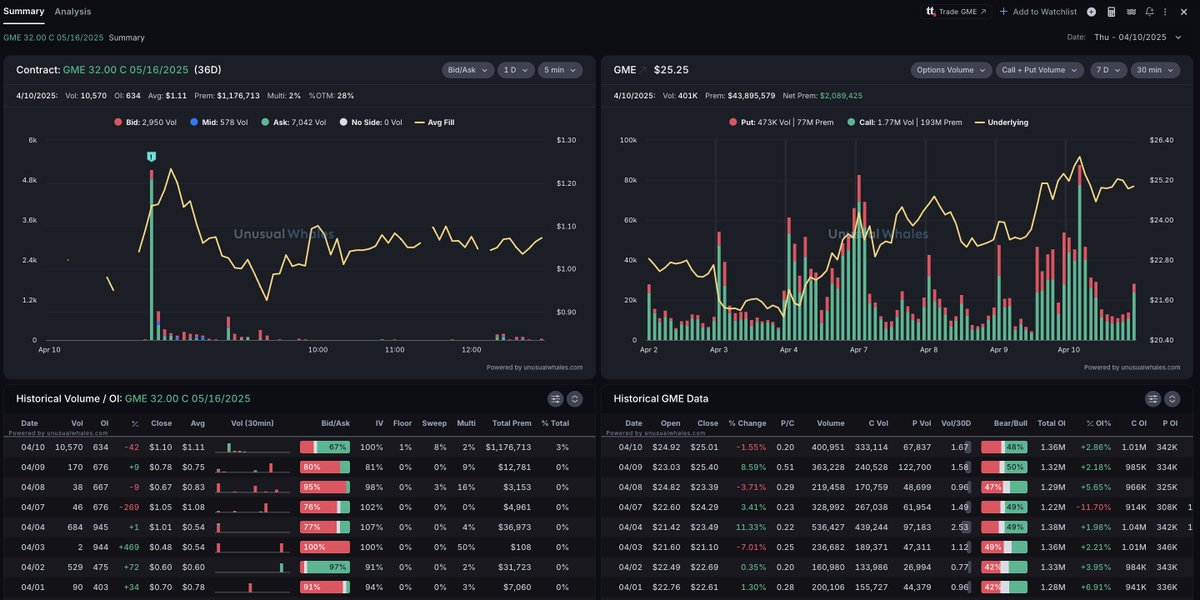The width and height of the screenshot is (1200, 600).
Task: Click Add to Watchlist
Action: [x=1038, y=12]
